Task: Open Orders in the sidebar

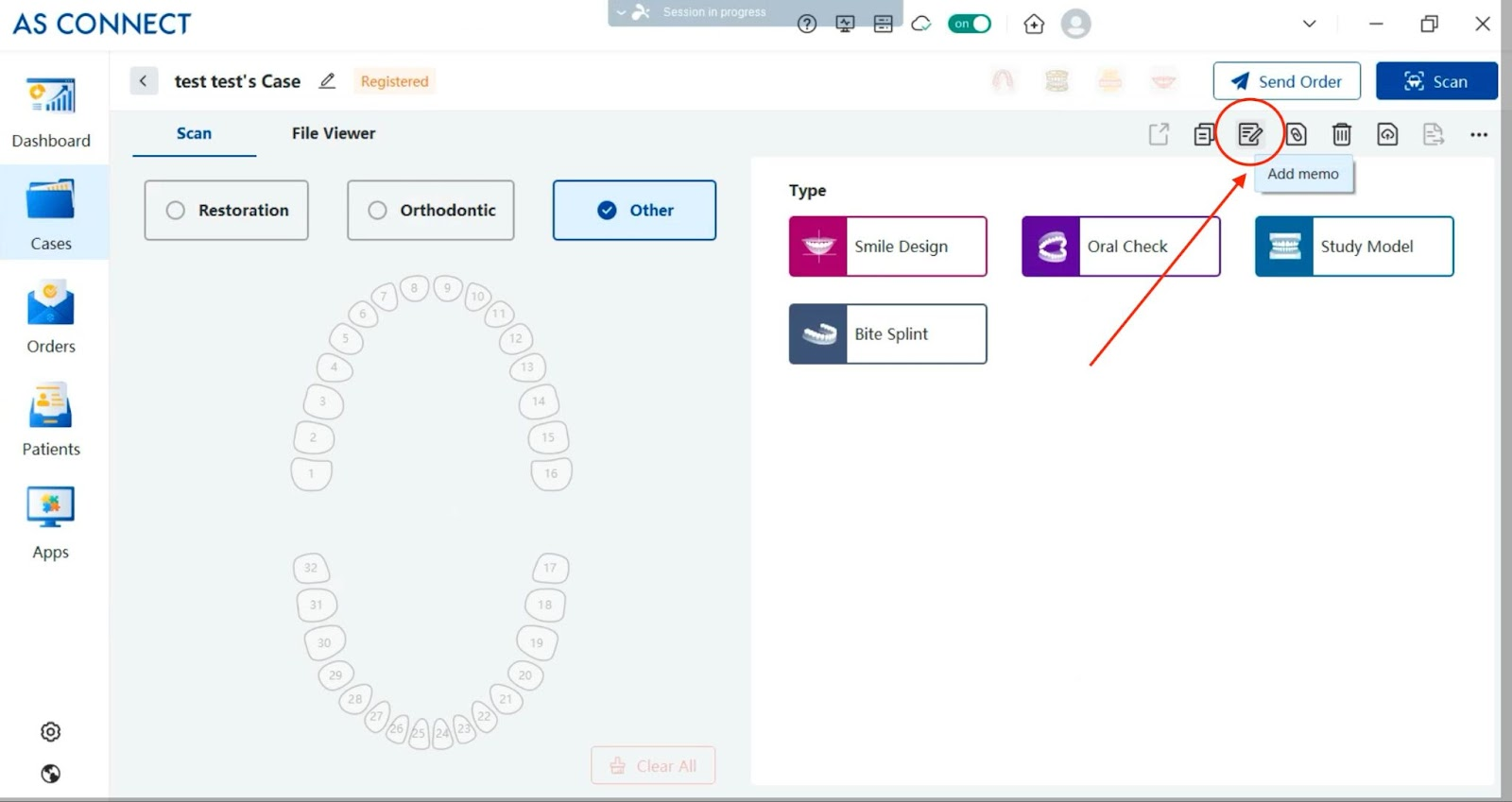Action: pyautogui.click(x=51, y=318)
